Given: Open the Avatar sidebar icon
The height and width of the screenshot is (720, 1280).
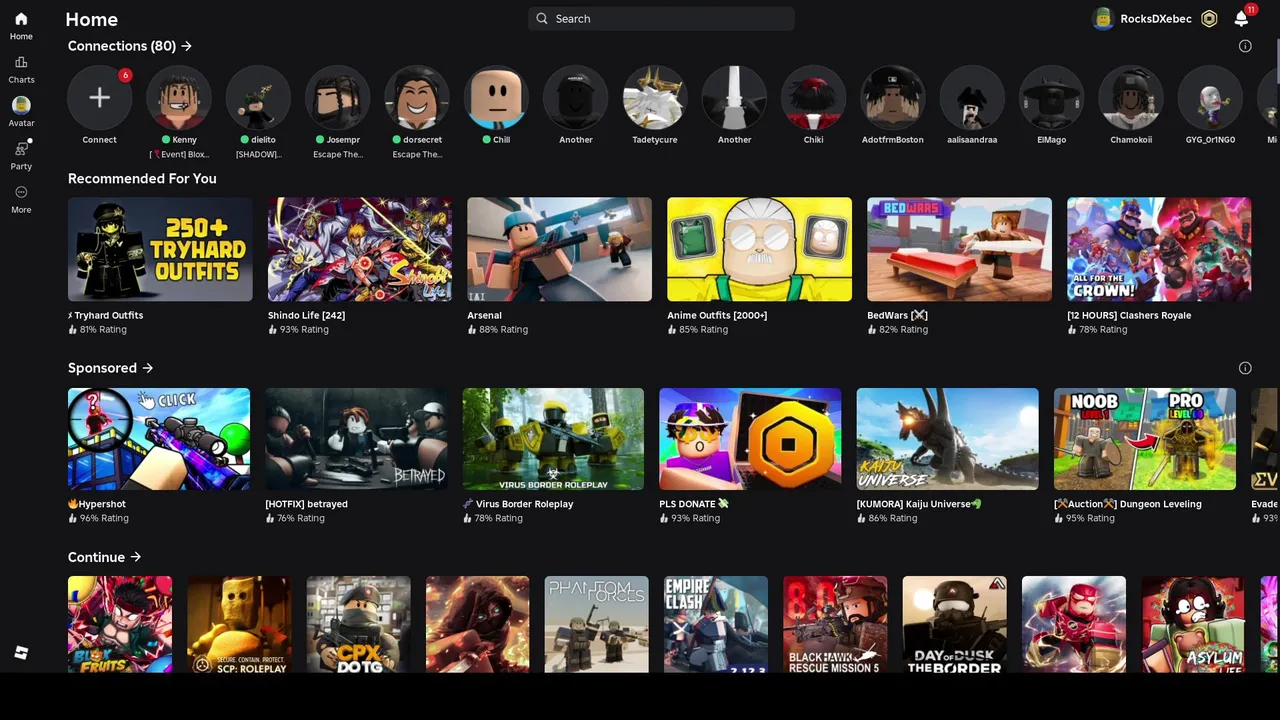Looking at the screenshot, I should (21, 105).
